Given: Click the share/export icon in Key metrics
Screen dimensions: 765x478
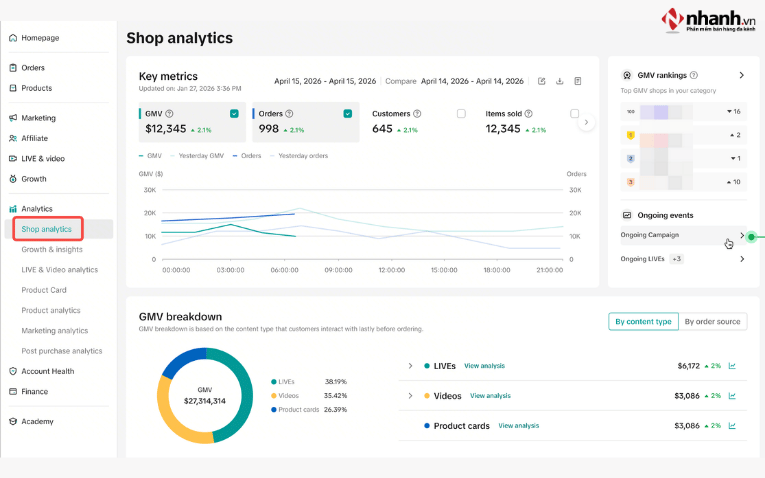Looking at the screenshot, I should (x=542, y=81).
